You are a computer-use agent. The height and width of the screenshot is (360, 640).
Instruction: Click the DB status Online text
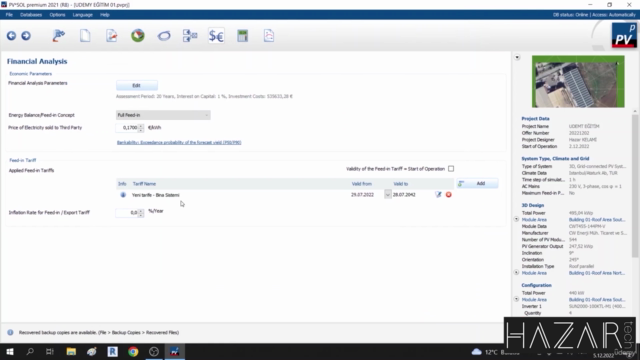(570, 15)
